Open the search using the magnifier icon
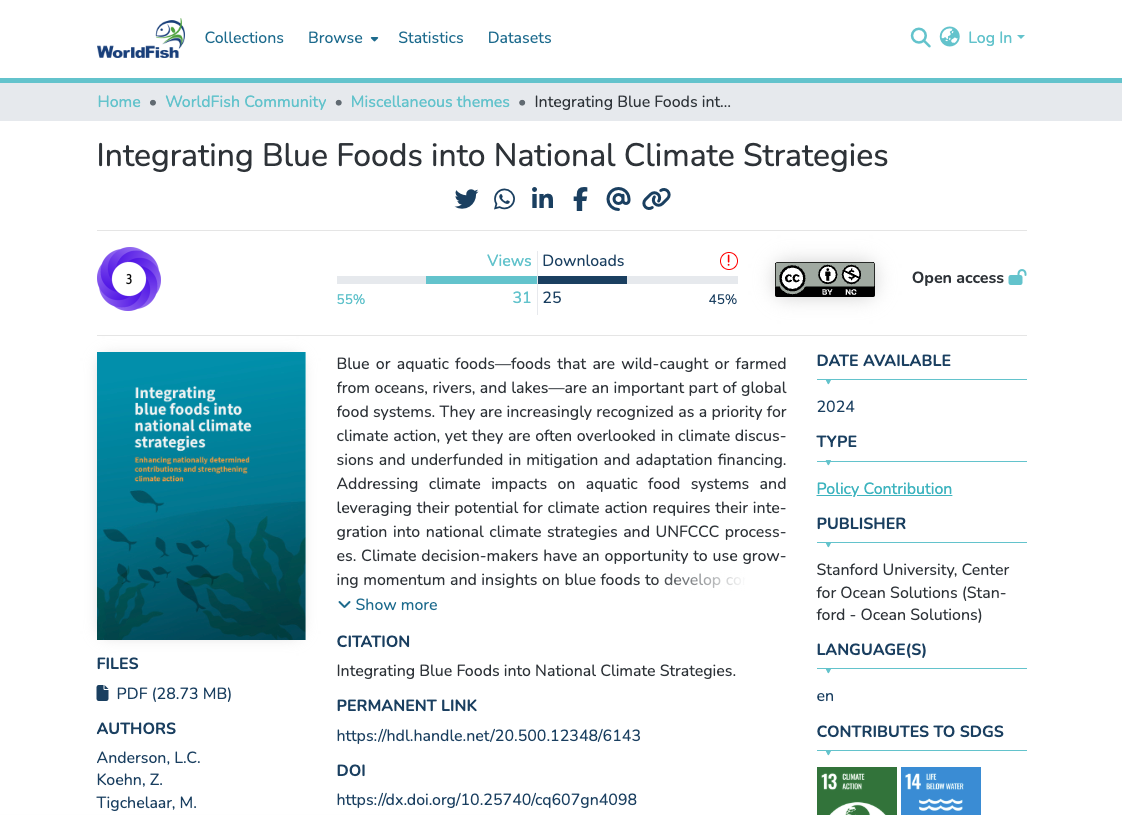Screen dimensions: 1122x815 [920, 37]
